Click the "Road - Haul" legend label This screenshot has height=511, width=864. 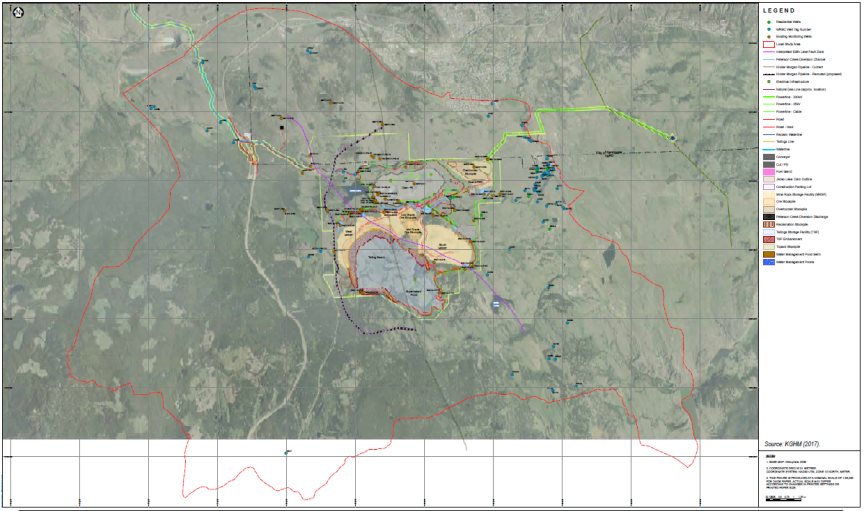coord(784,127)
